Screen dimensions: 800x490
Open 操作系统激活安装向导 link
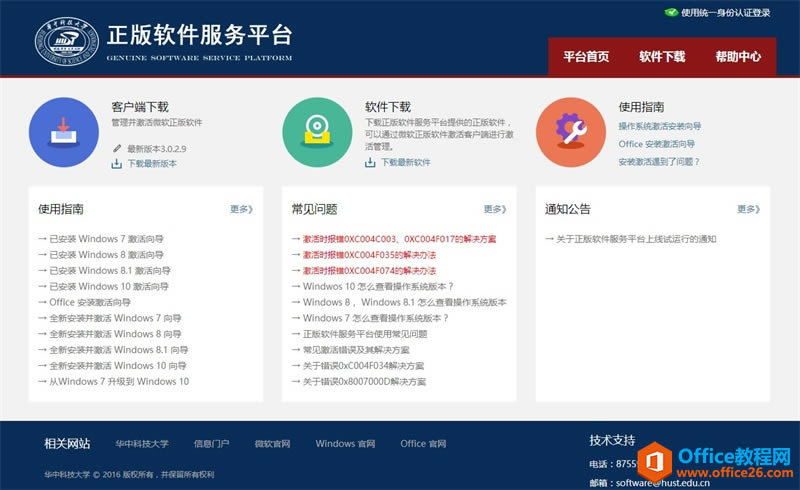(x=660, y=126)
